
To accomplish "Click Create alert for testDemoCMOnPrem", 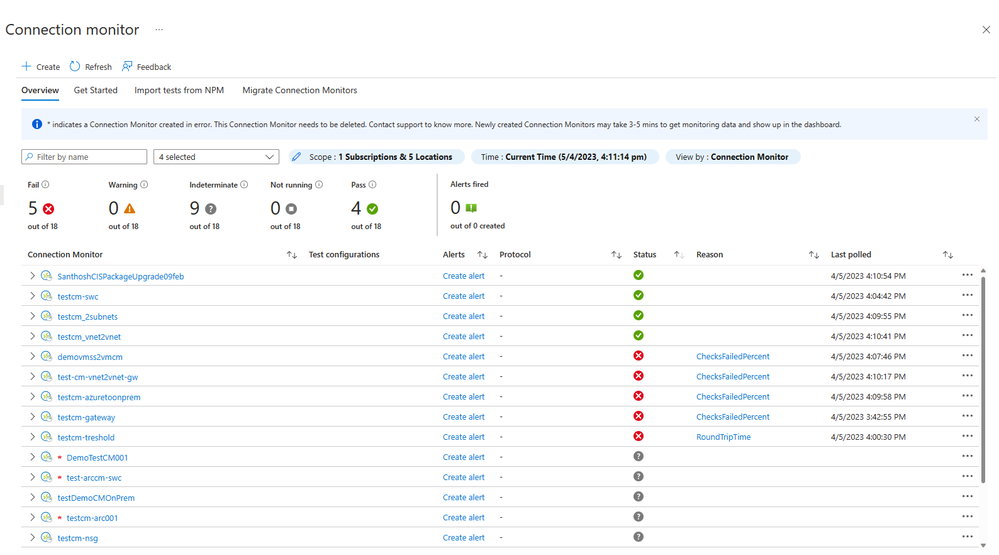I will click(463, 498).
